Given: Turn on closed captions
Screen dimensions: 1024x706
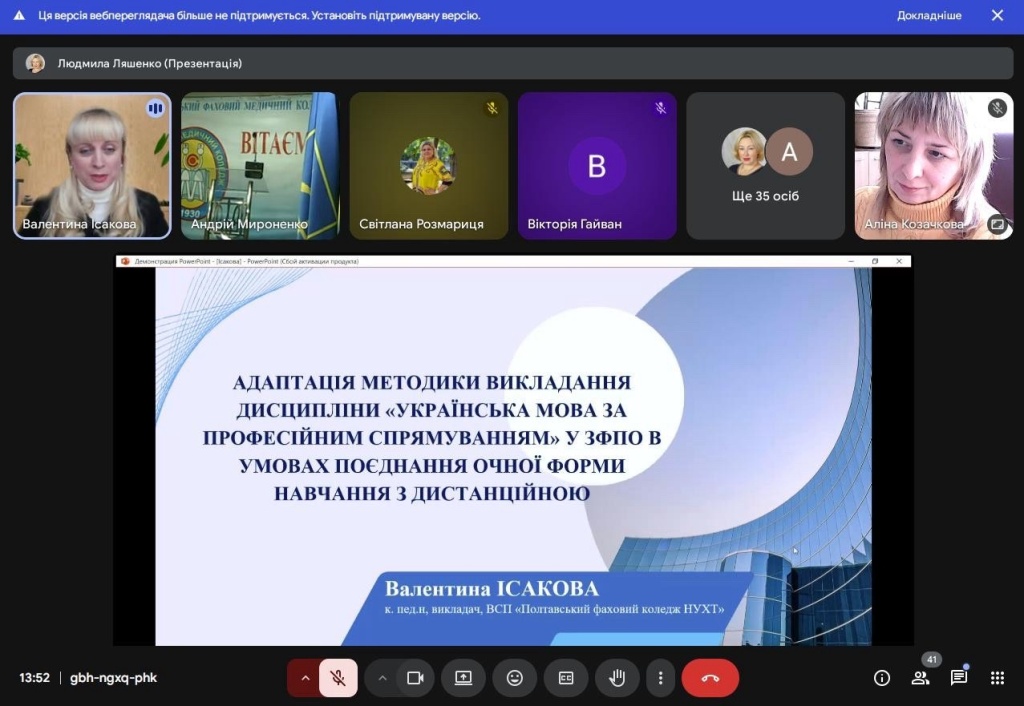Looking at the screenshot, I should (566, 678).
